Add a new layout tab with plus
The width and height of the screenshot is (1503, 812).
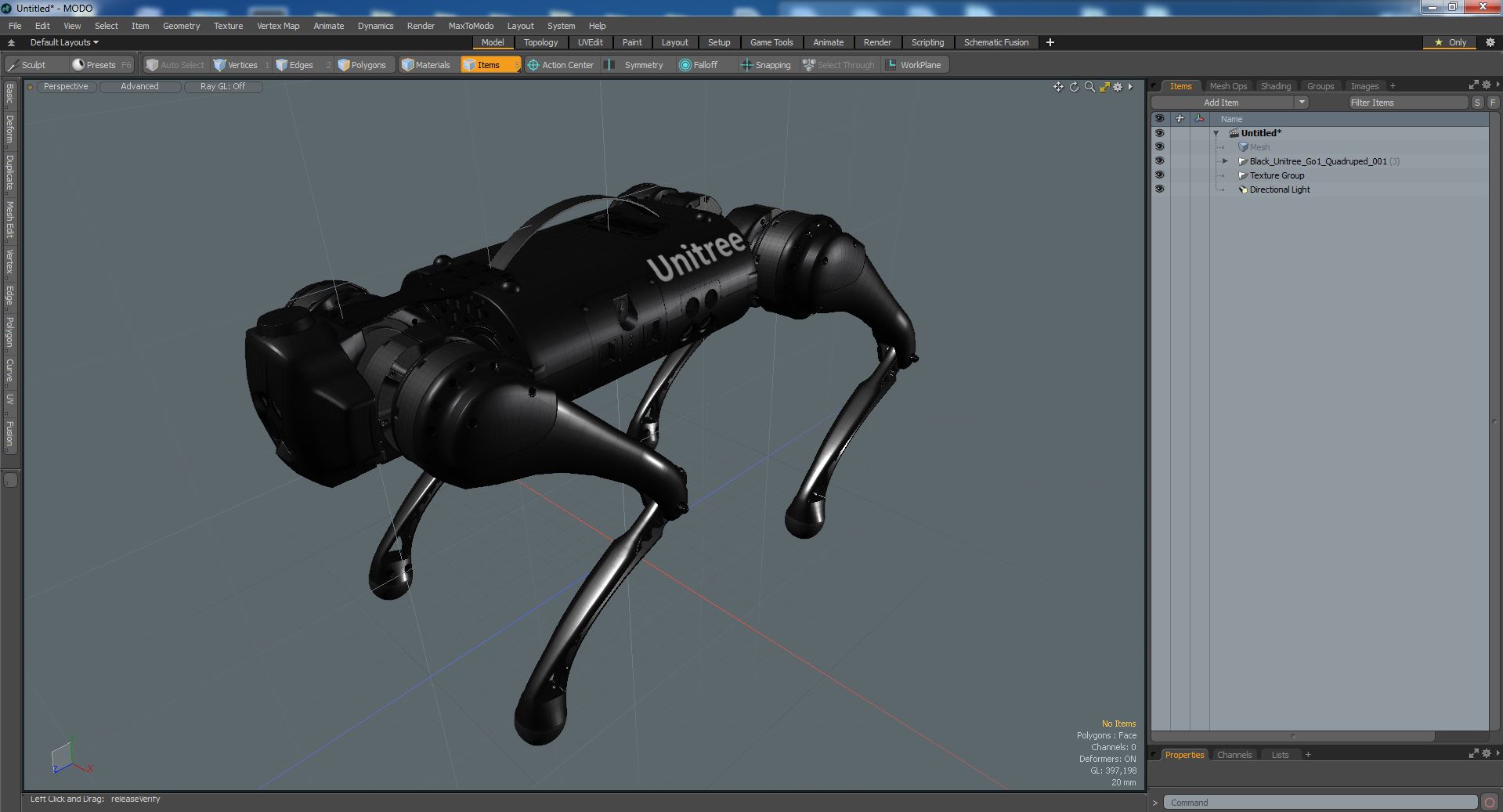pos(1050,42)
